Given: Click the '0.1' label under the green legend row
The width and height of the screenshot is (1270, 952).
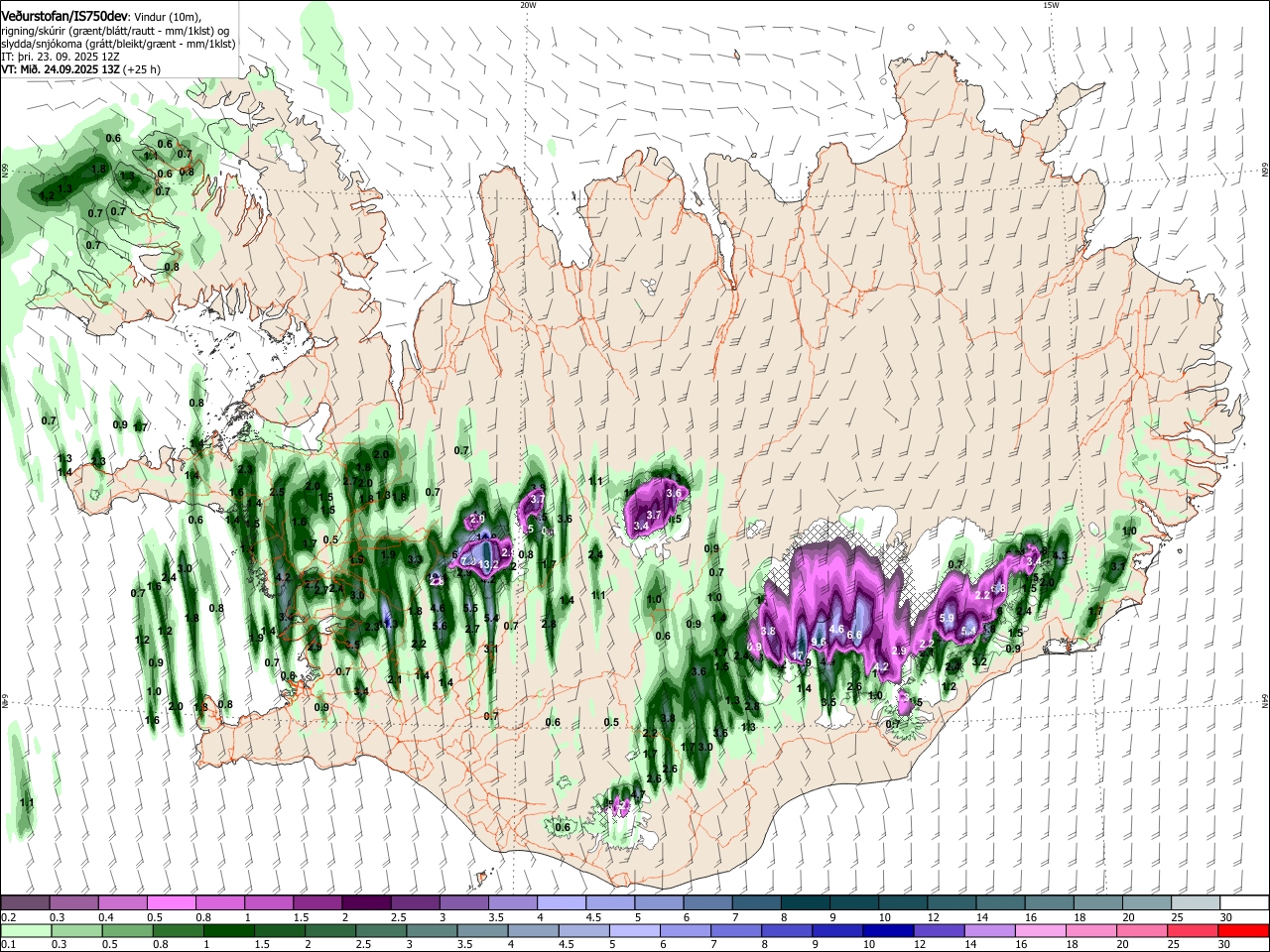Looking at the screenshot, I should (x=7, y=945).
